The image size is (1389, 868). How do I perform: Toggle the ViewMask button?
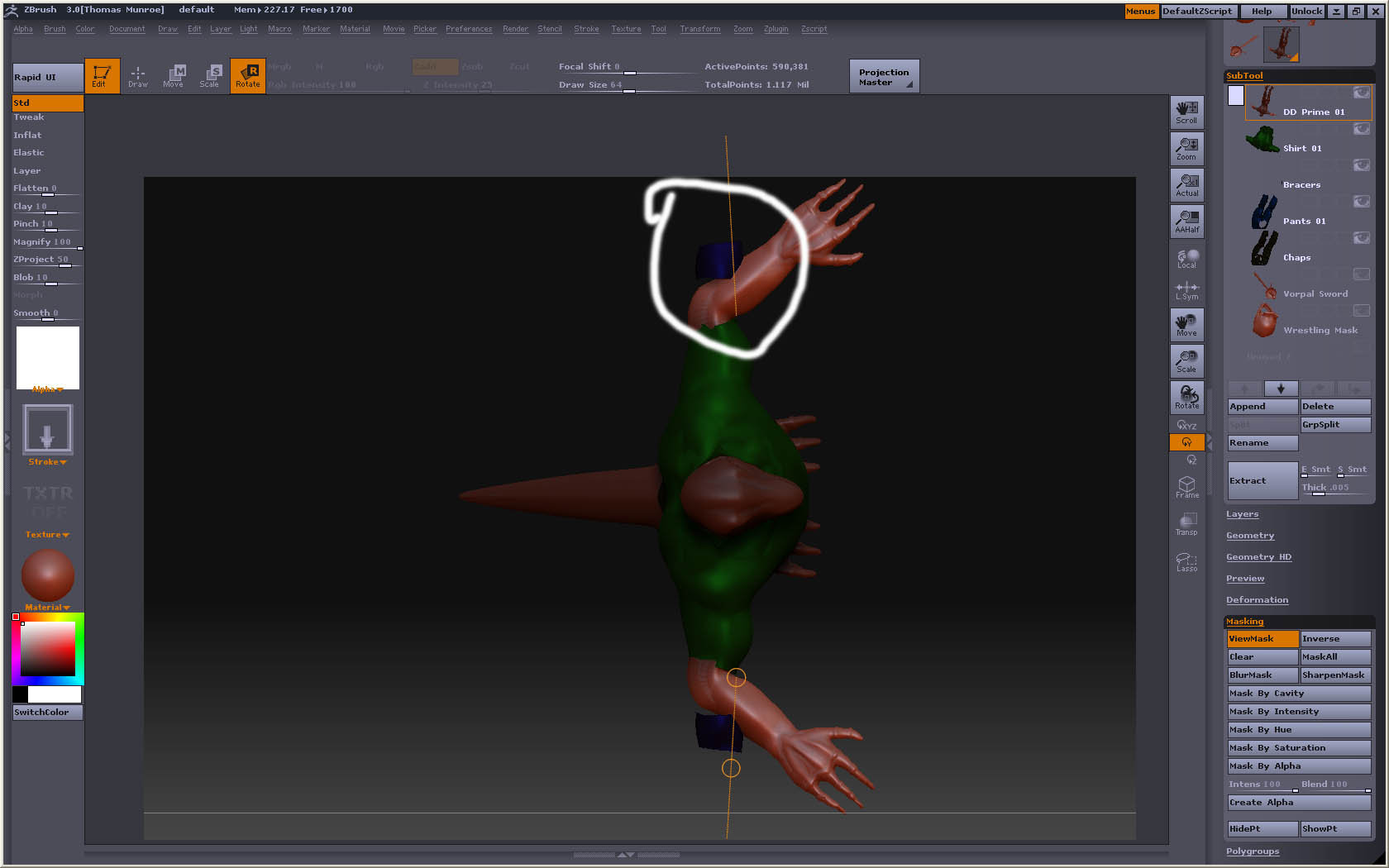point(1263,638)
